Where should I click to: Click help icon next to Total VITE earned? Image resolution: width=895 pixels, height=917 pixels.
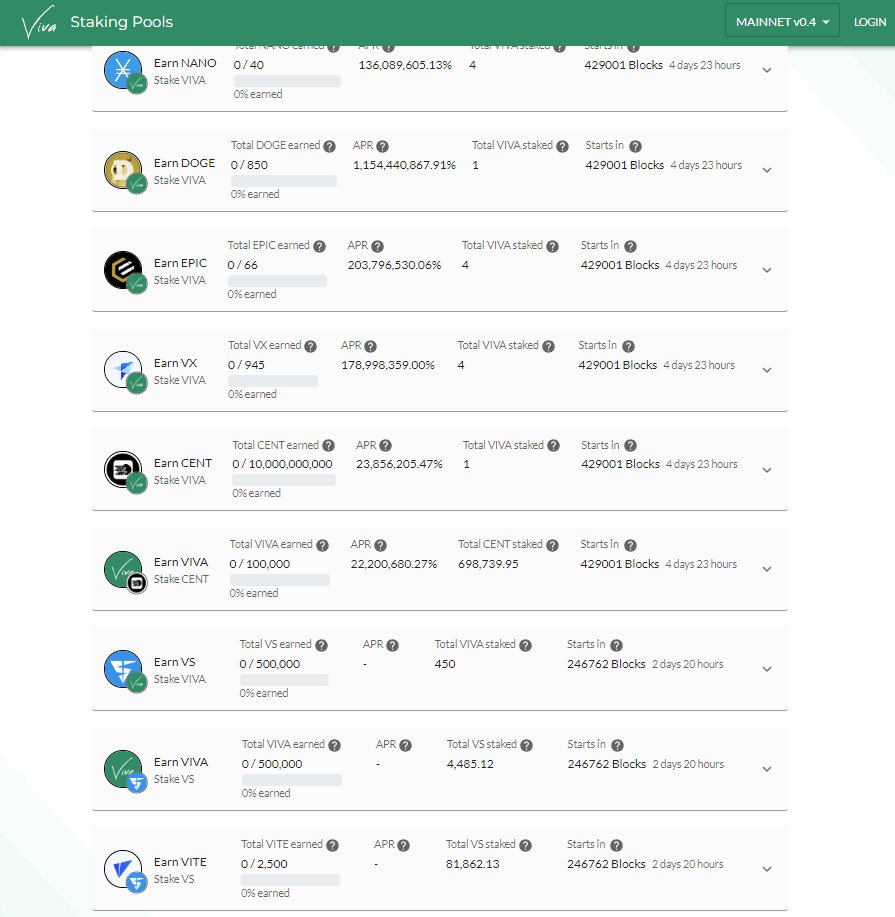332,845
